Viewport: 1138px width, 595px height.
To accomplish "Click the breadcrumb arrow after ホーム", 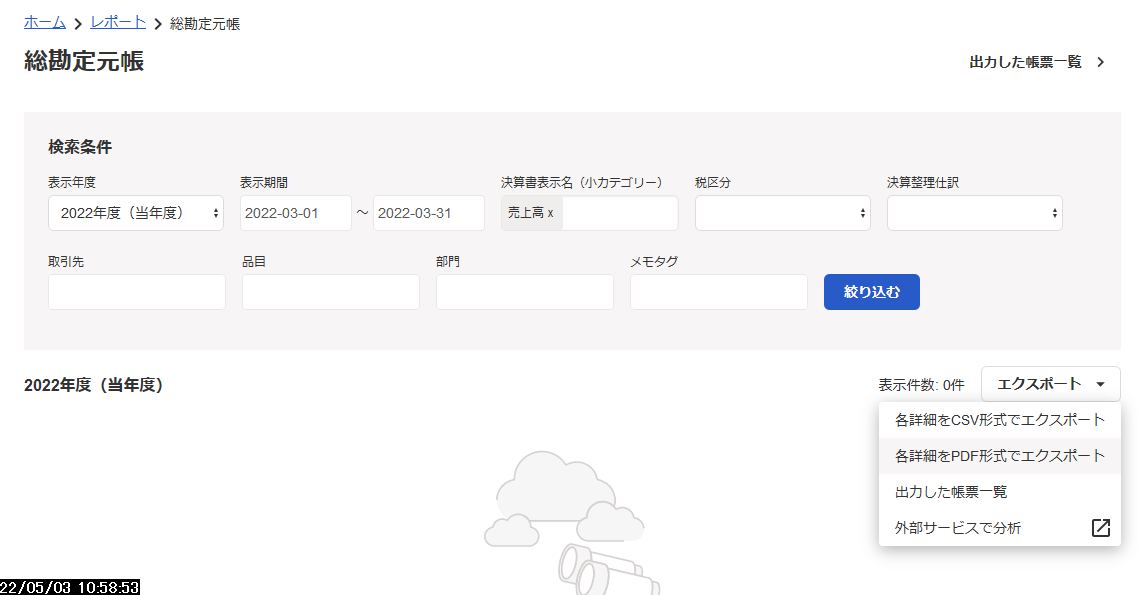I will point(78,24).
